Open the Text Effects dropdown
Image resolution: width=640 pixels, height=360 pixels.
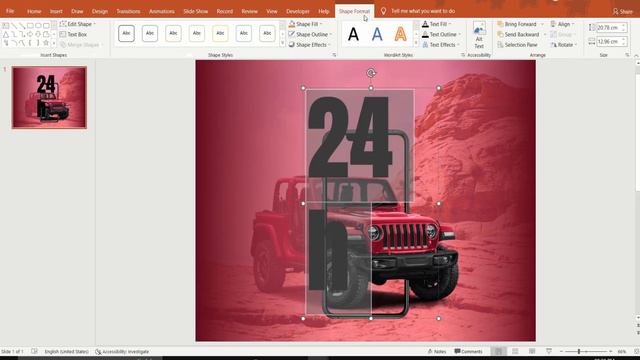pyautogui.click(x=441, y=44)
